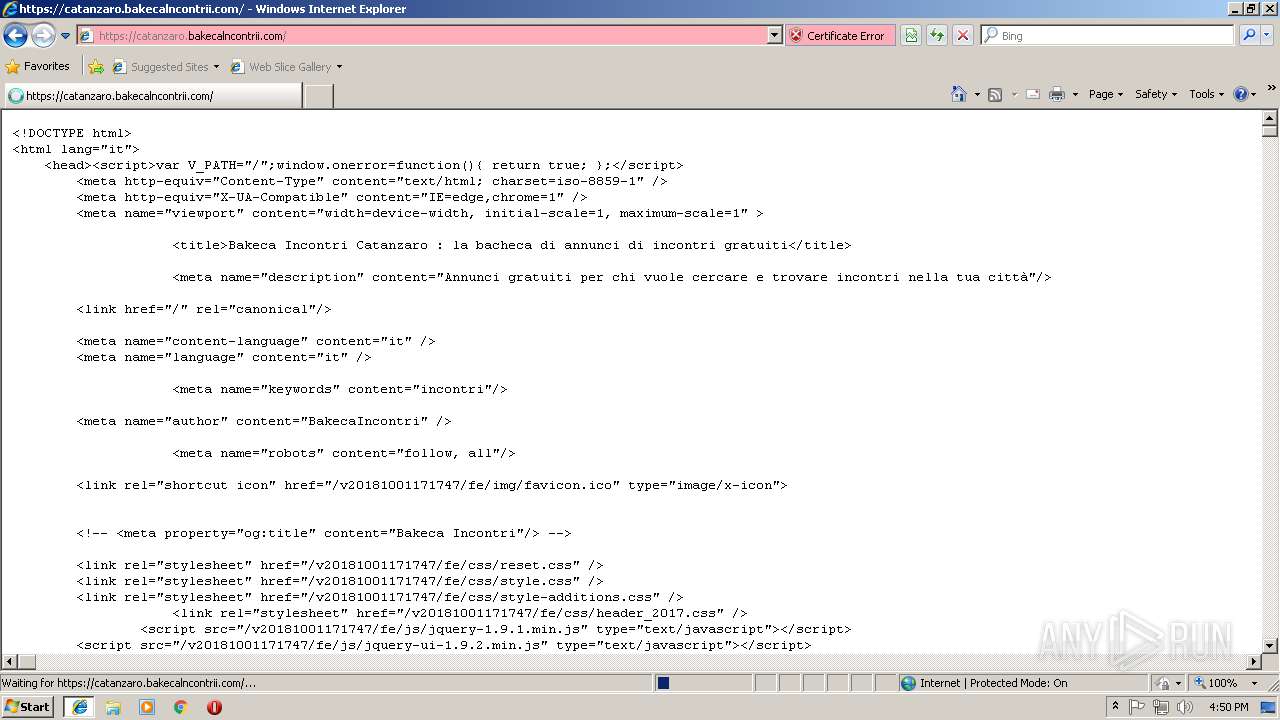1280x720 pixels.
Task: Refresh the page with the green arrows icon
Action: (937, 35)
